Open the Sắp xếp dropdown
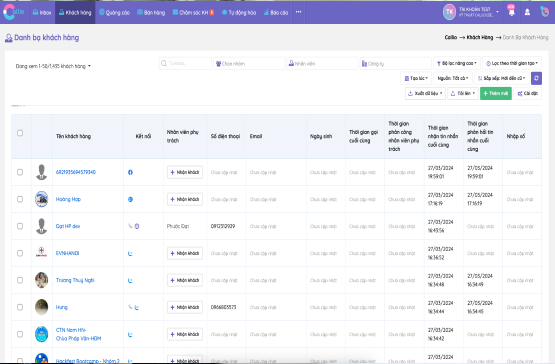Image resolution: width=555 pixels, height=364 pixels. [x=502, y=78]
